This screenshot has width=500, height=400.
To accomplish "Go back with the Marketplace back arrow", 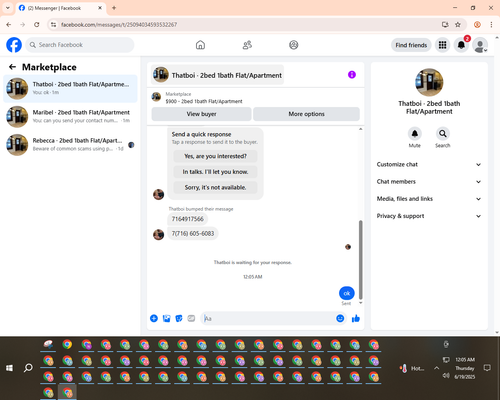I will point(13,67).
